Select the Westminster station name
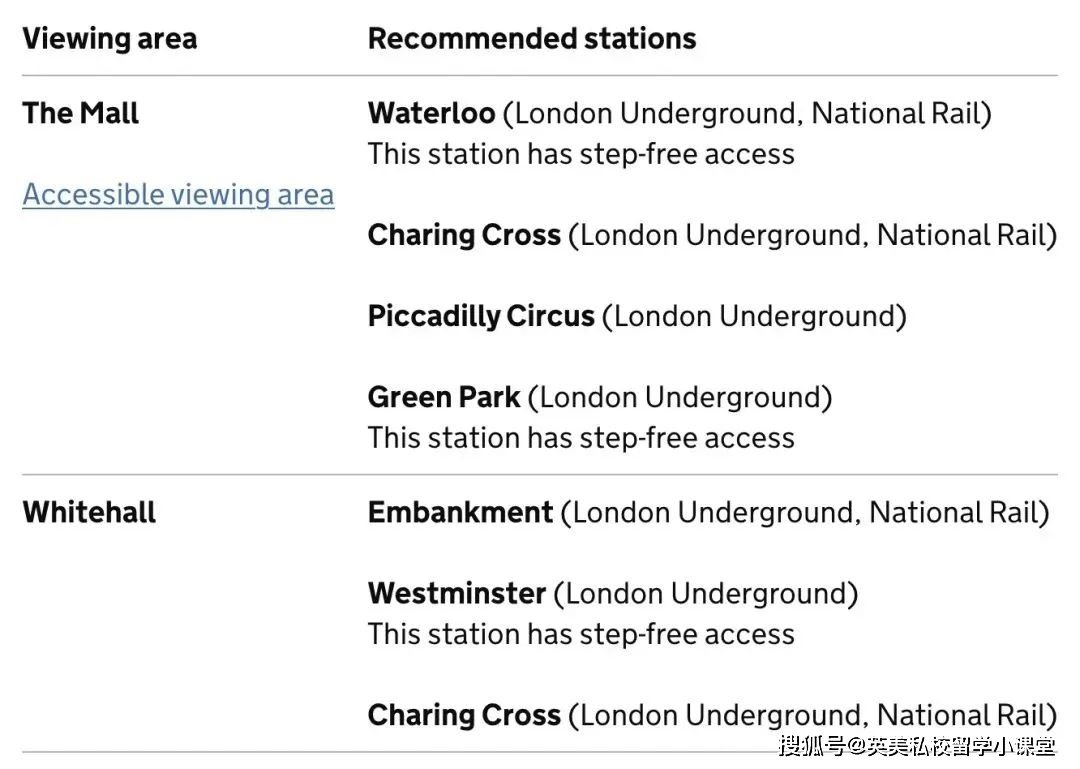This screenshot has height=769, width=1080. pos(457,593)
